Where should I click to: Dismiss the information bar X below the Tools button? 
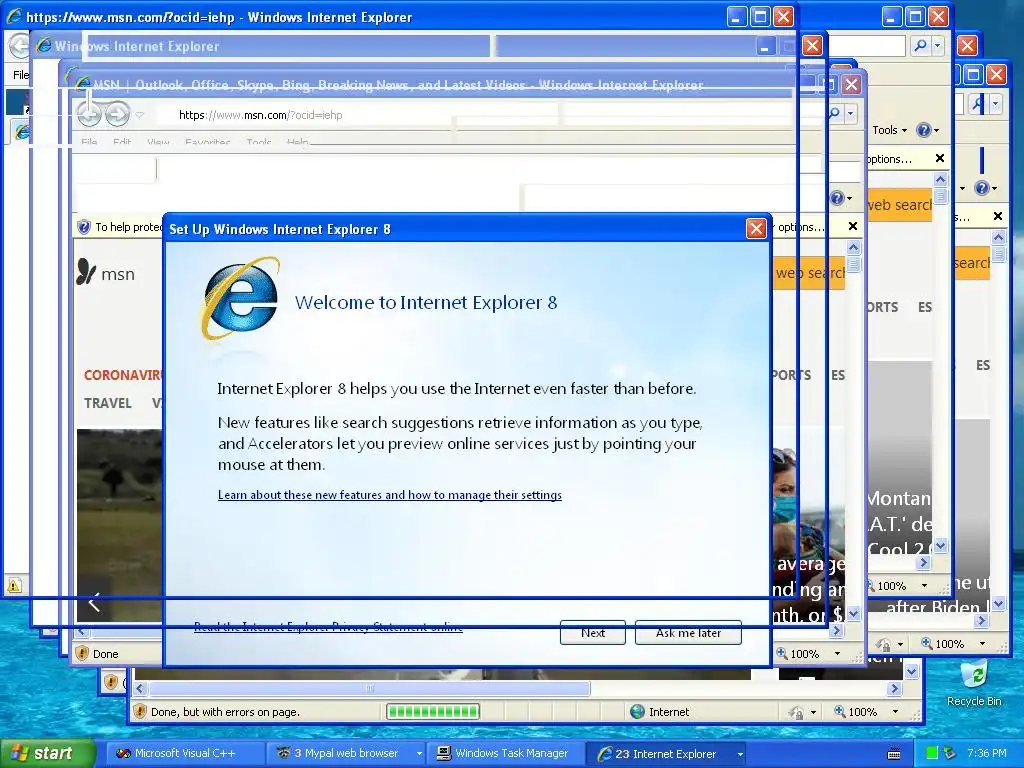(x=940, y=158)
